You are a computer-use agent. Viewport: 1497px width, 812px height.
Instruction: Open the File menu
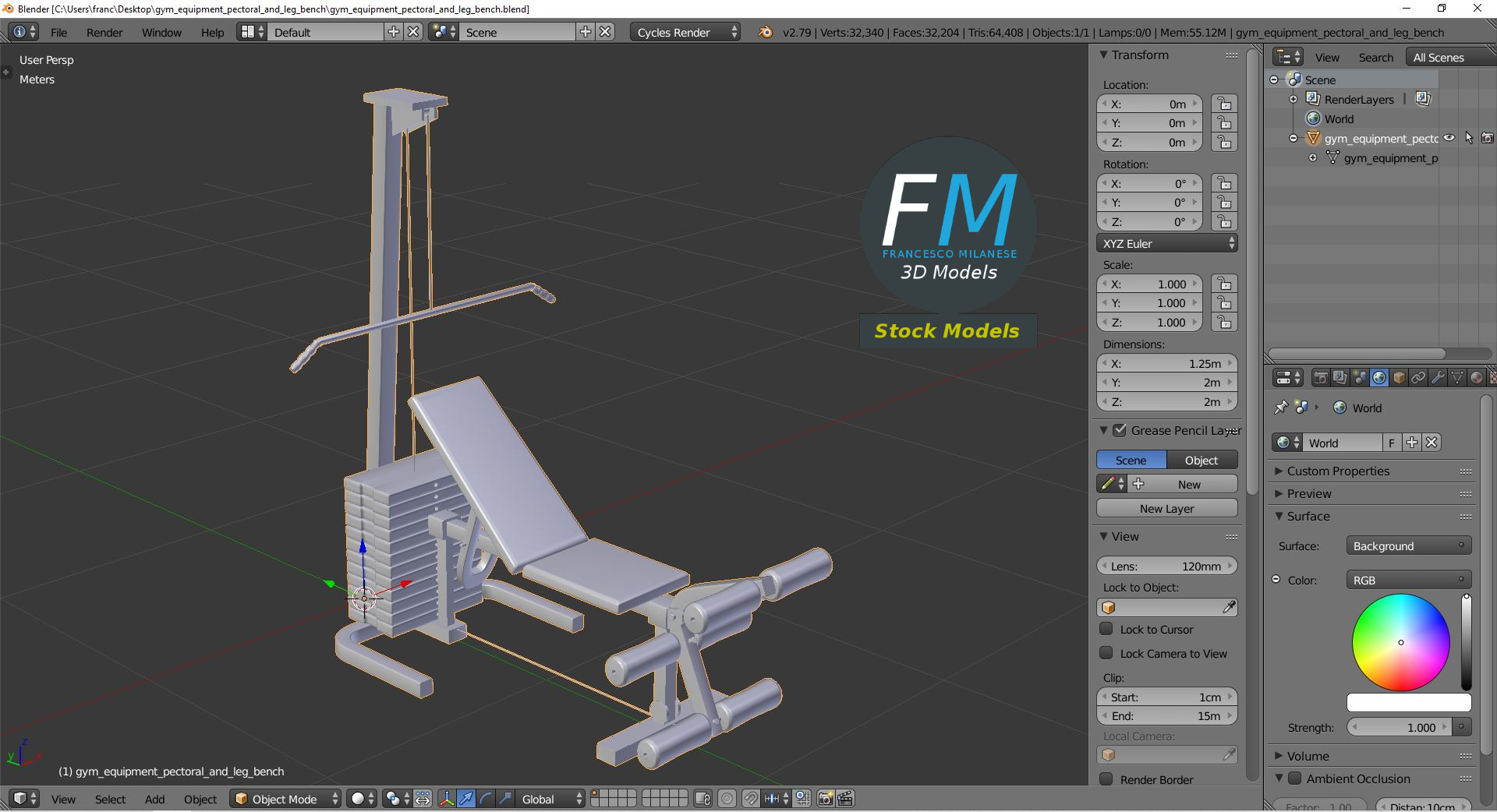point(58,32)
